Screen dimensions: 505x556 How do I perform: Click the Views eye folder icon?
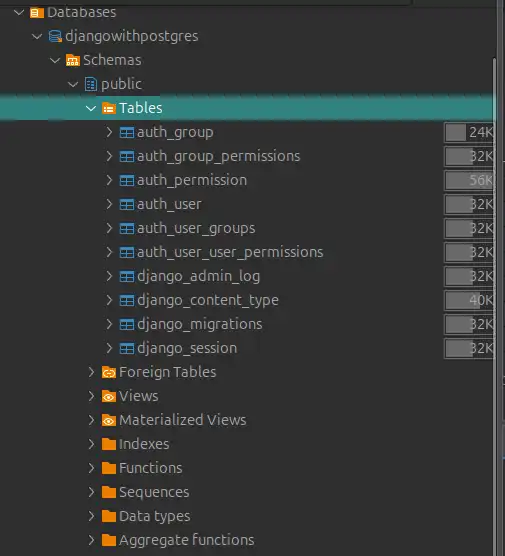[109, 396]
